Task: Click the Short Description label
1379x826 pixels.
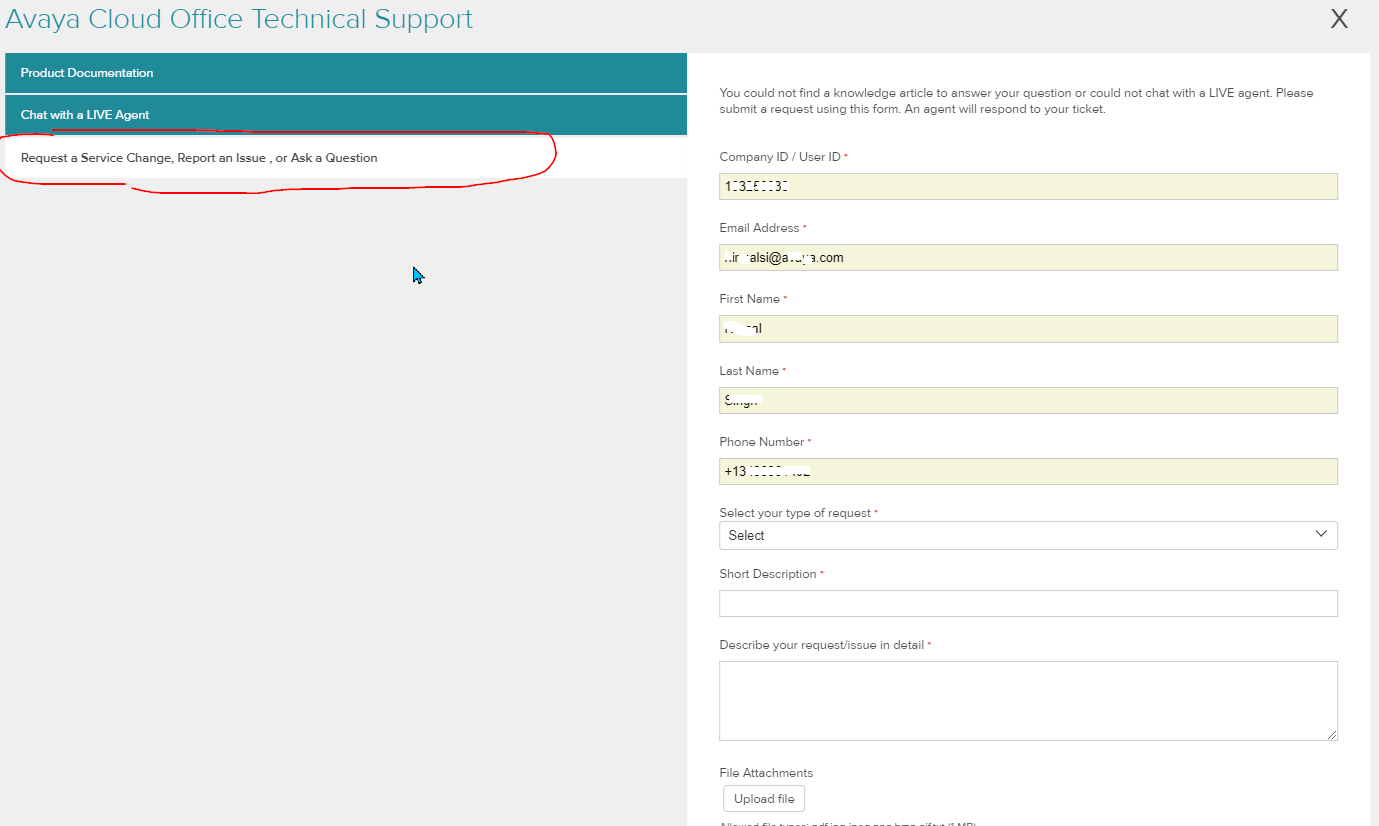Action: [x=768, y=574]
